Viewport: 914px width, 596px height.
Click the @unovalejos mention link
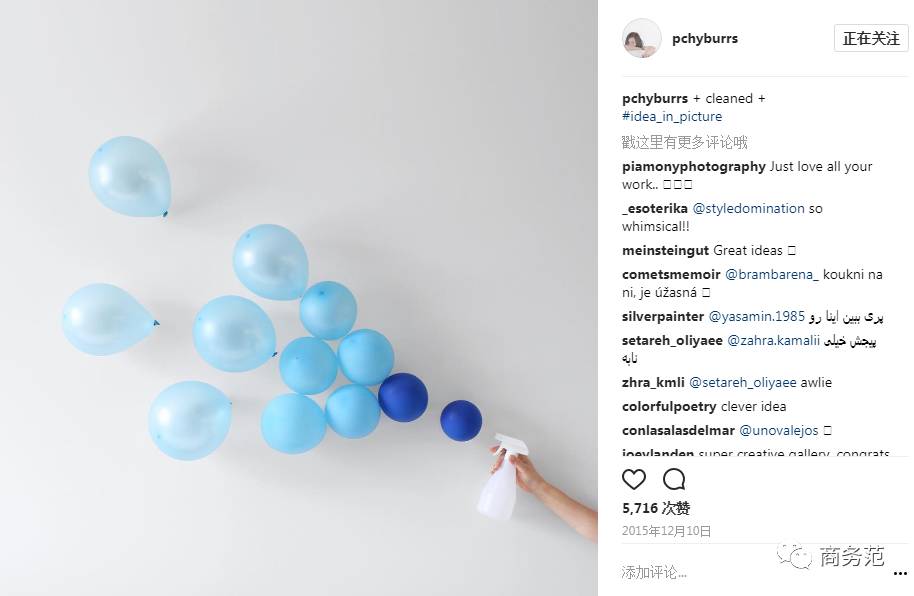tap(779, 430)
